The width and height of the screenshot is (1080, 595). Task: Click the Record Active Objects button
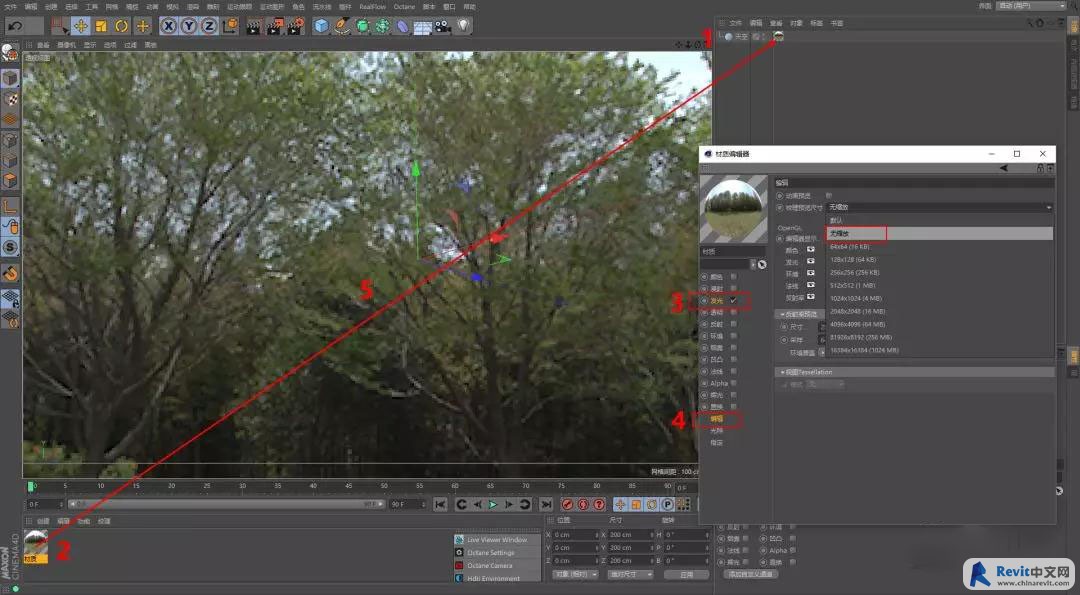point(568,505)
